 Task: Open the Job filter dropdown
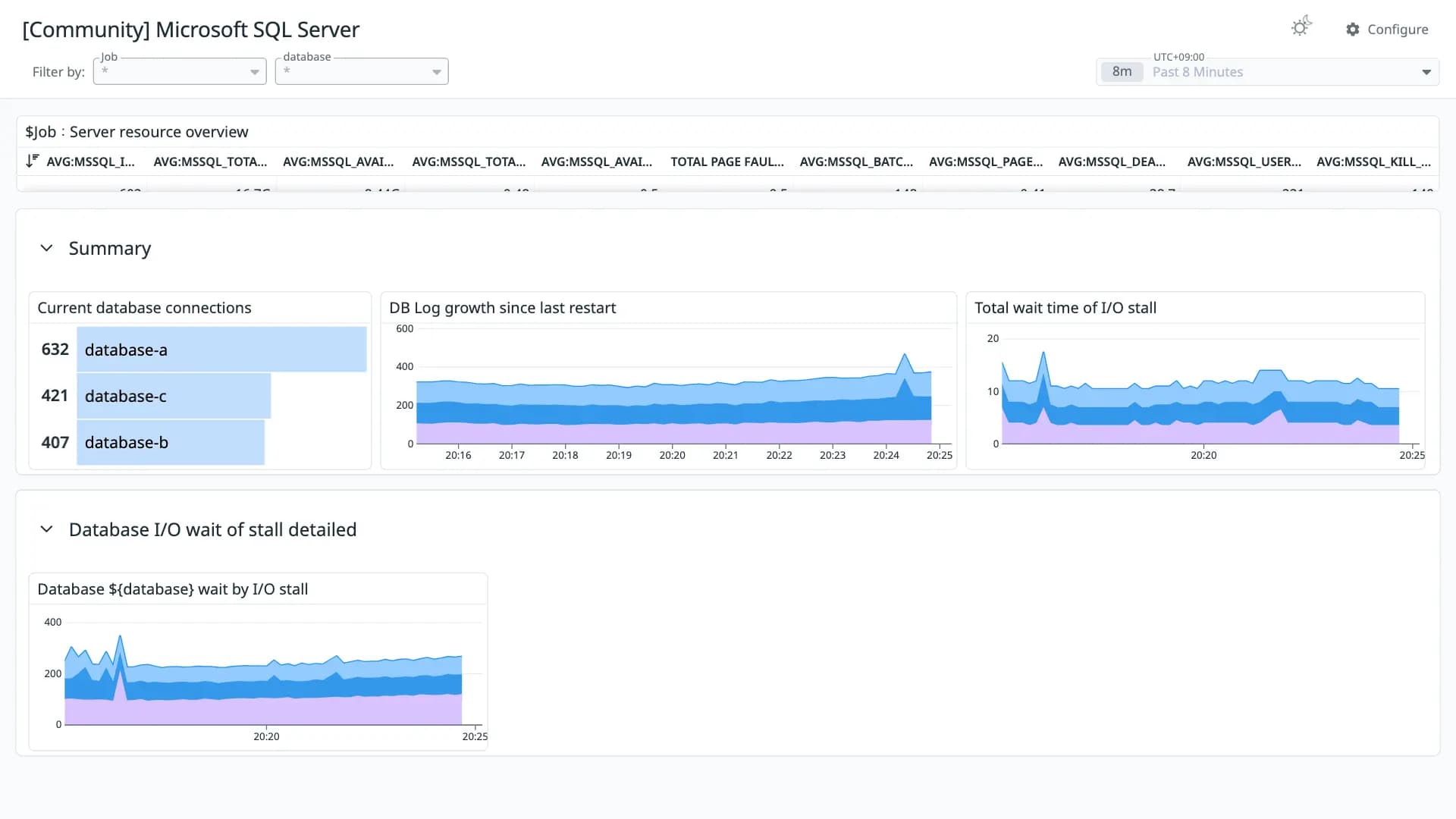point(180,71)
